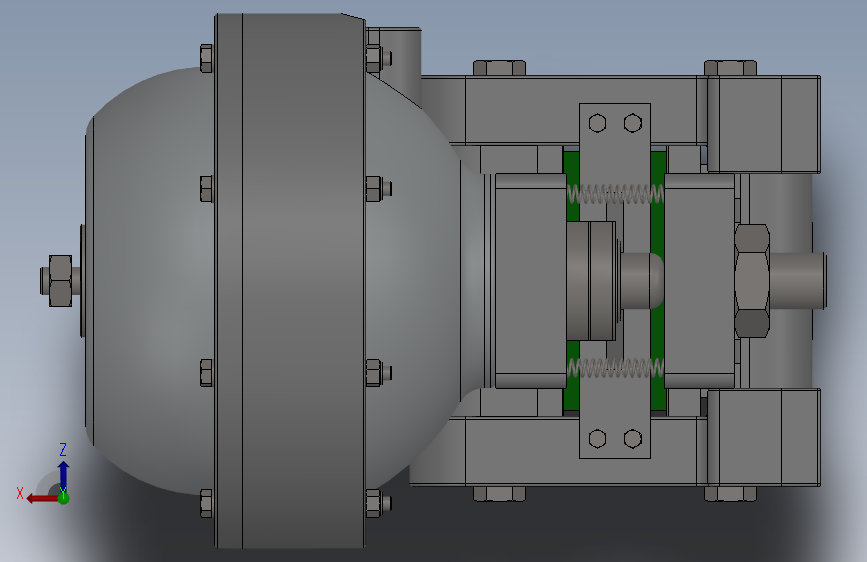Select the piston cylinder between the caliper blocks
The image size is (867, 562).
[591, 280]
